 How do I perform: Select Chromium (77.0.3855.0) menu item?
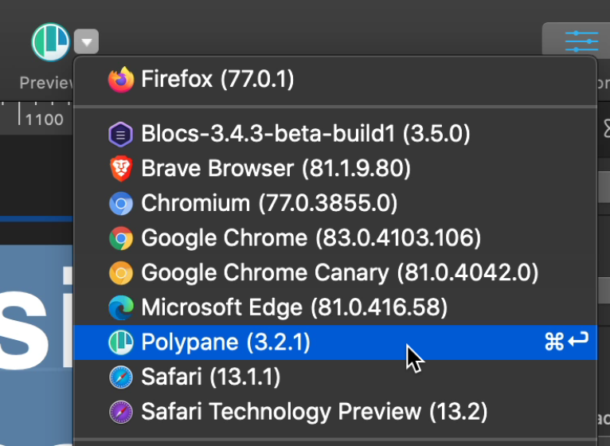click(x=335, y=203)
